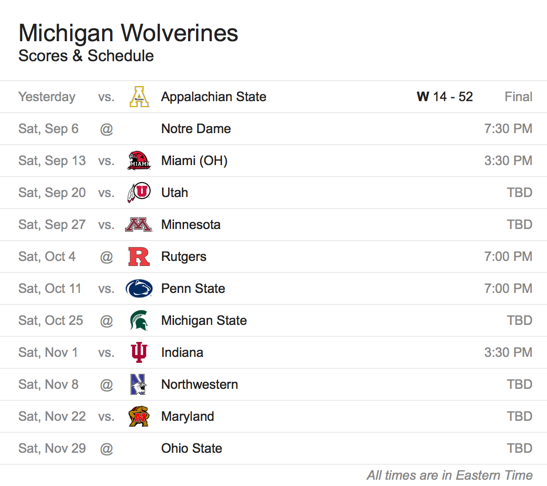Viewport: 547px width, 486px height.
Task: Click the Minnesota Gophers M logo
Action: pyautogui.click(x=138, y=225)
